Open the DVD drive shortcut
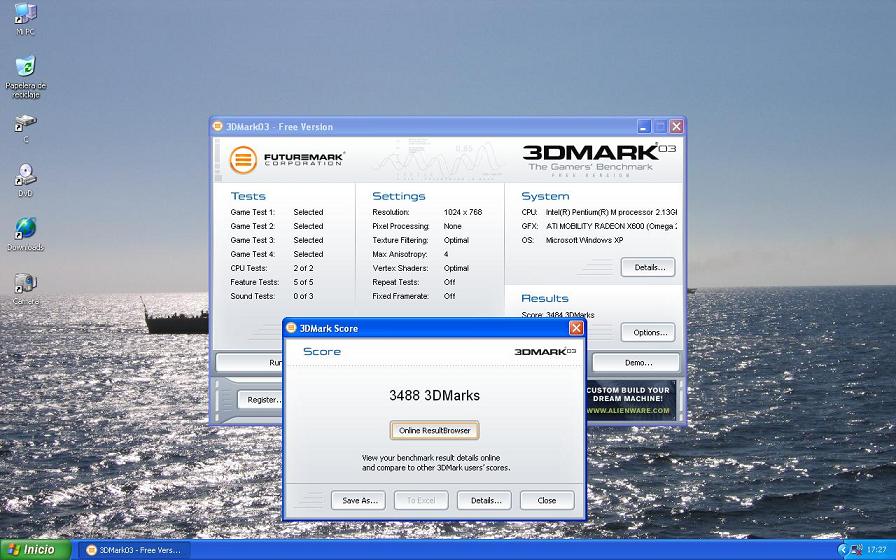Image resolution: width=896 pixels, height=560 pixels. (25, 177)
